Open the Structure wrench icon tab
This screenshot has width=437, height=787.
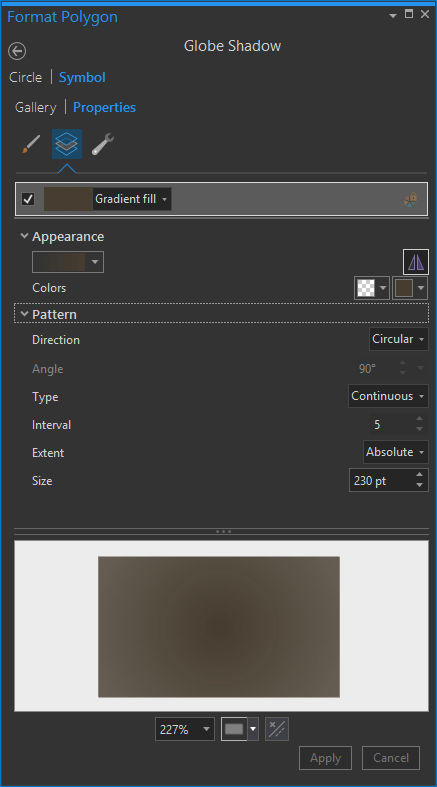102,144
